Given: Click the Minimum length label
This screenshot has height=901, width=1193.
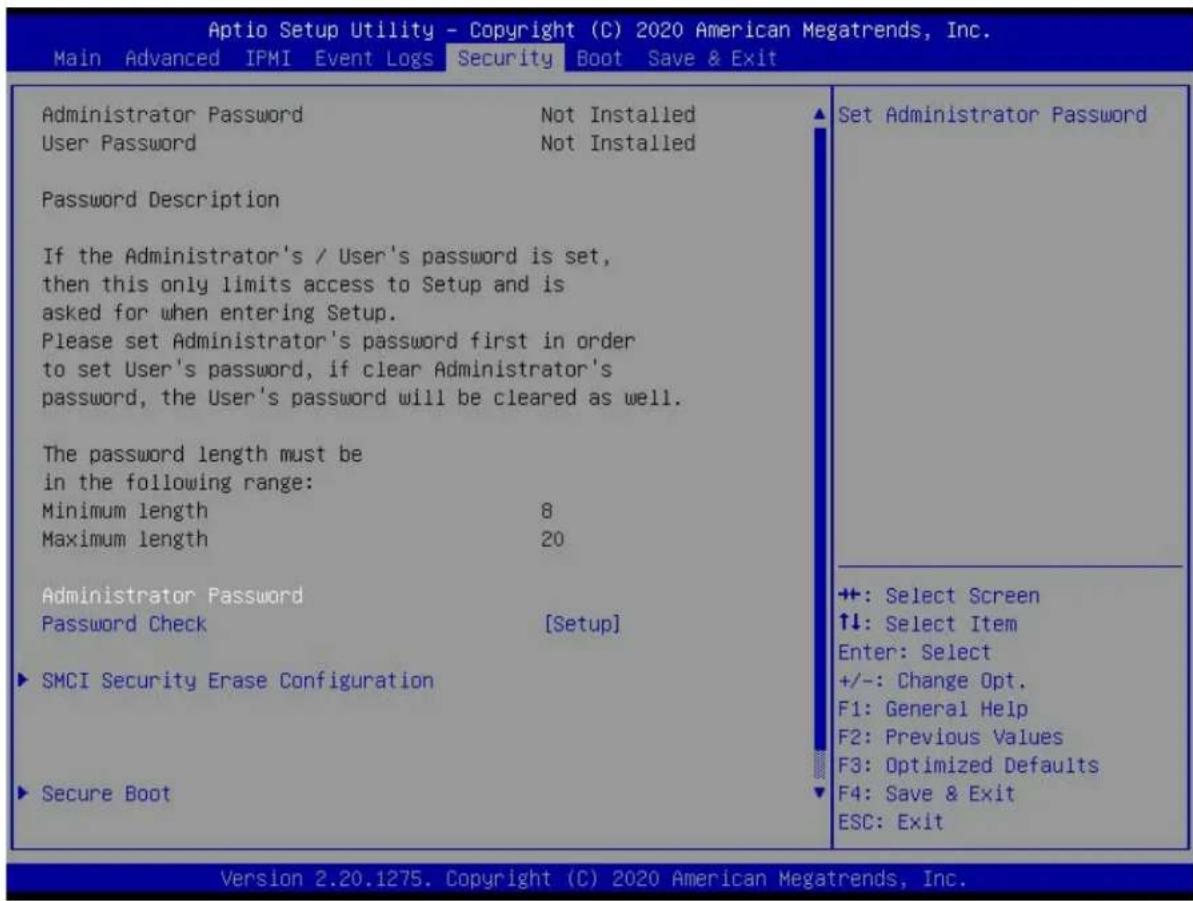Looking at the screenshot, I should click(125, 511).
